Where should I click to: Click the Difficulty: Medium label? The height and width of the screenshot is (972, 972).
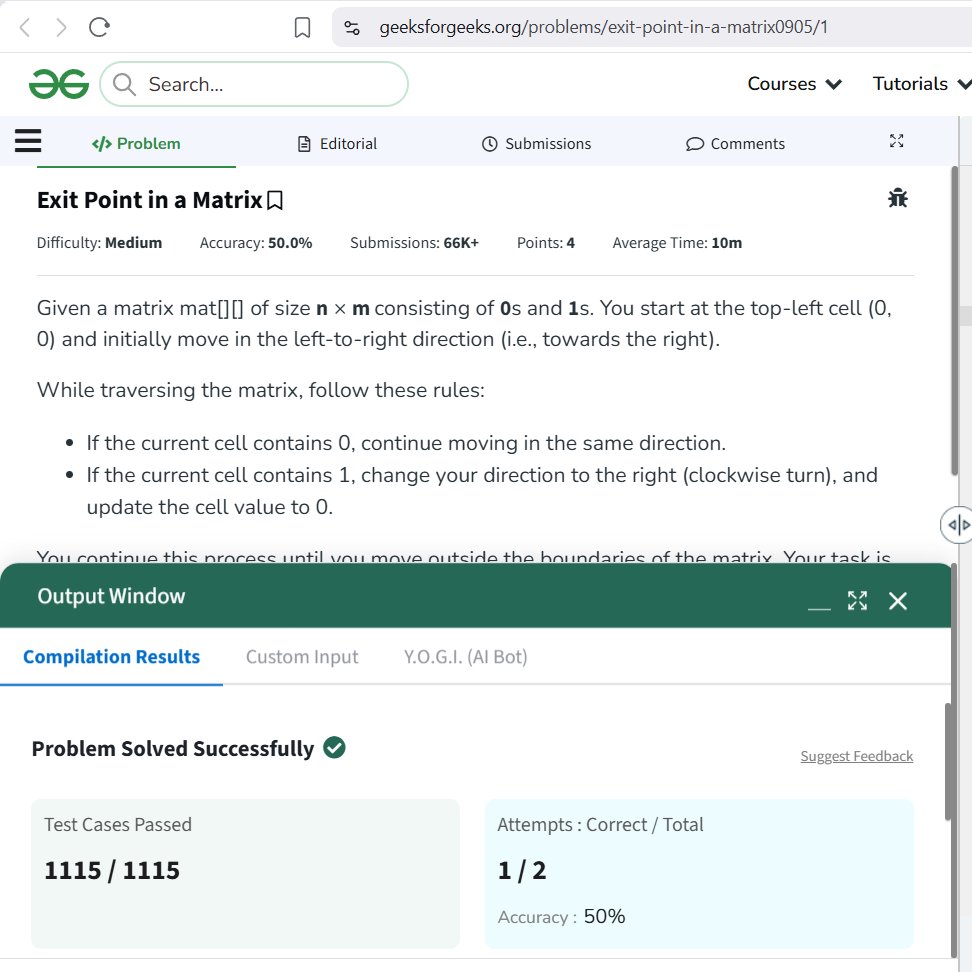coord(99,243)
